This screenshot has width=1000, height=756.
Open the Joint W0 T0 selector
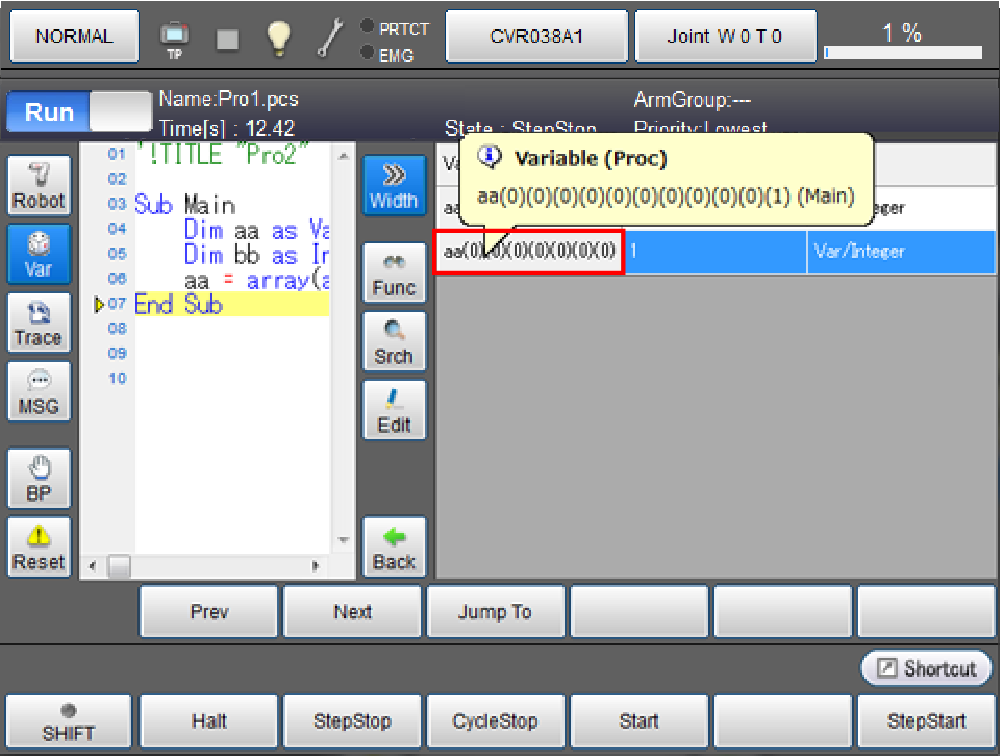tap(725, 37)
